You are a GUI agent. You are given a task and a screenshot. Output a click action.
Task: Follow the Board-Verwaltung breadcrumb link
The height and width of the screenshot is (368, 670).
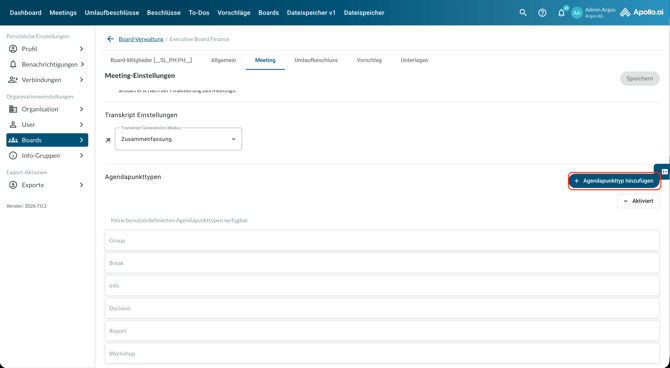[x=141, y=39]
